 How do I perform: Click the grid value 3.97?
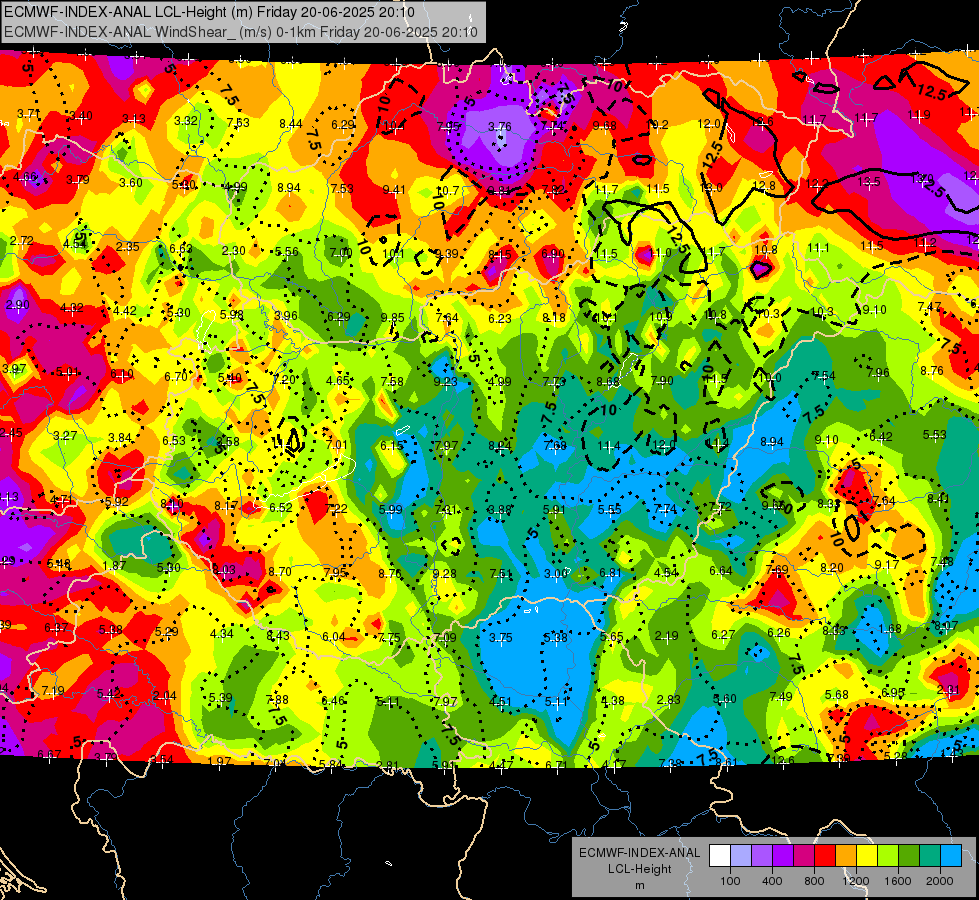tap(14, 368)
